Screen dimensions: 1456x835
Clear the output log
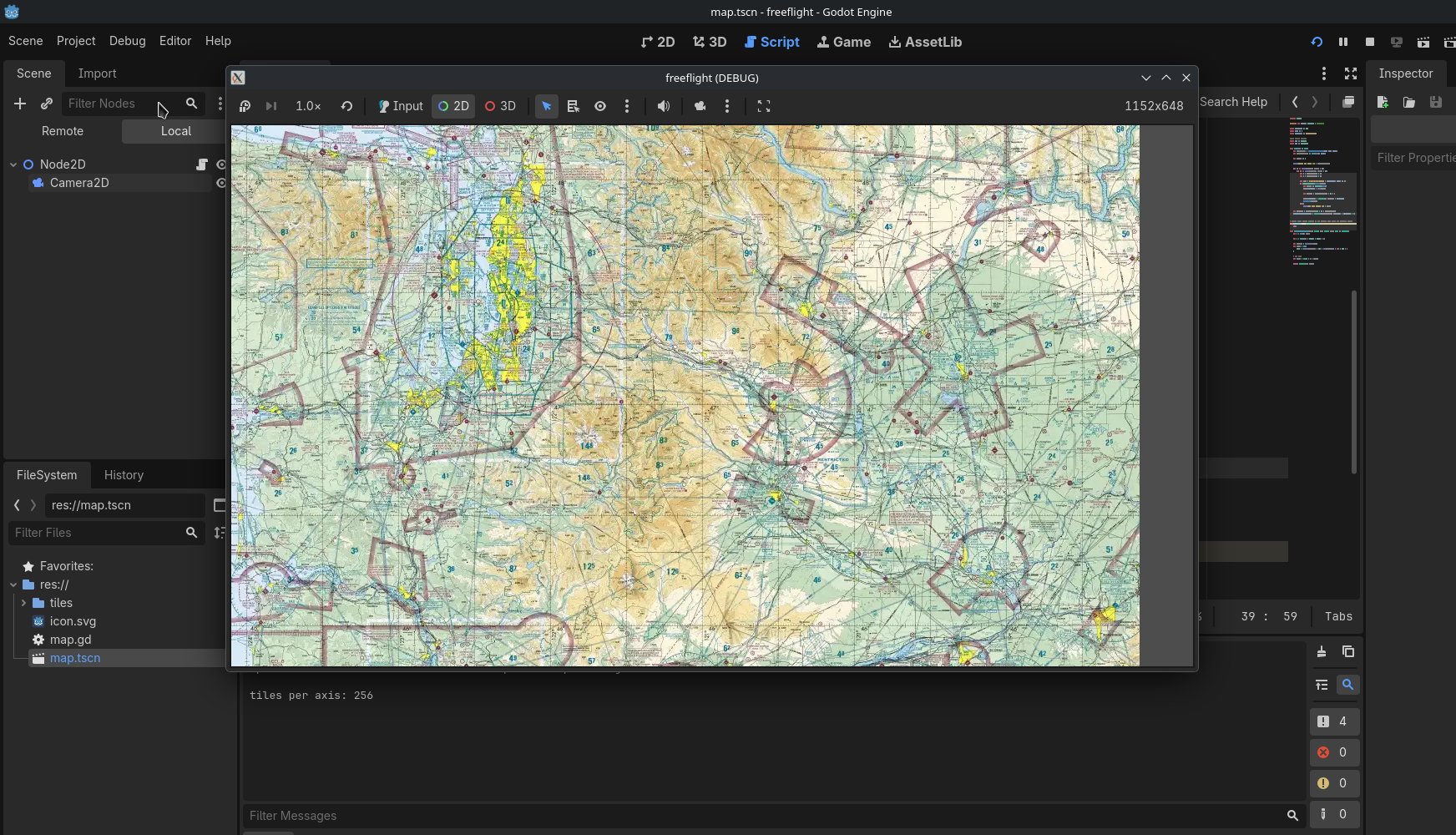[x=1321, y=651]
